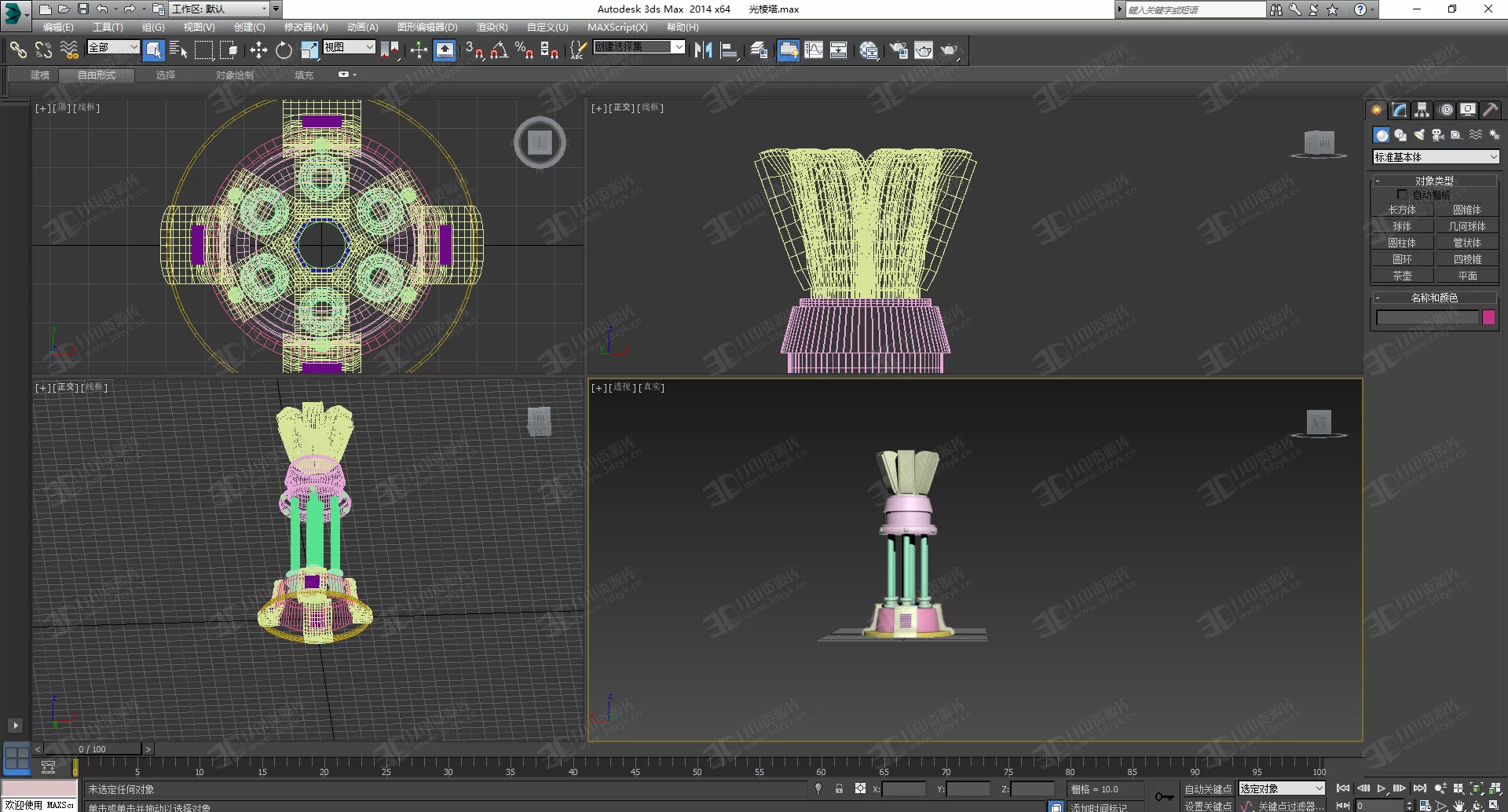Click the Select and Rotate tool
This screenshot has height=812, width=1508.
[284, 50]
